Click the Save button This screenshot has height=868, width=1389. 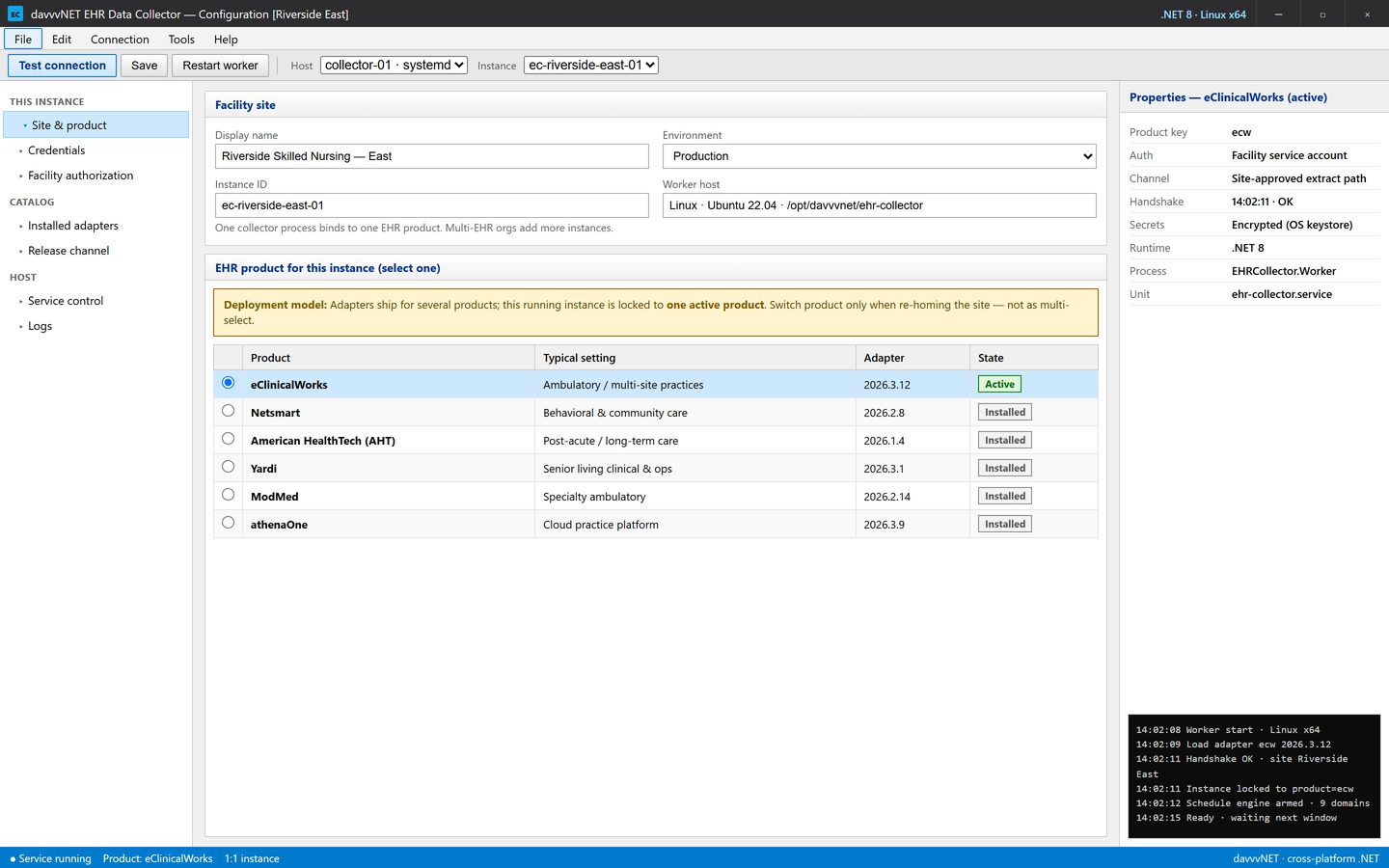[145, 66]
